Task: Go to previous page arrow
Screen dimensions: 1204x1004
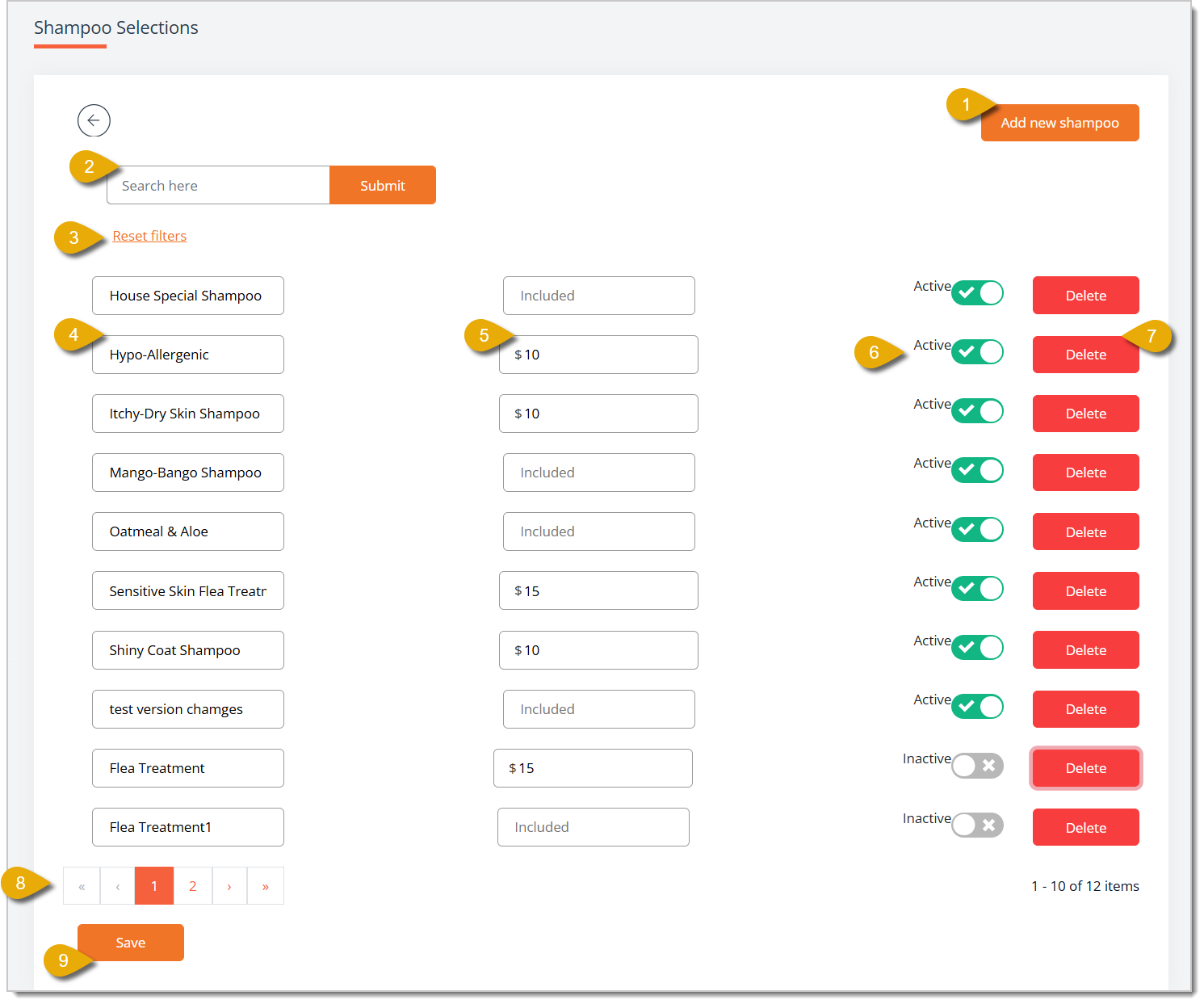Action: 118,886
